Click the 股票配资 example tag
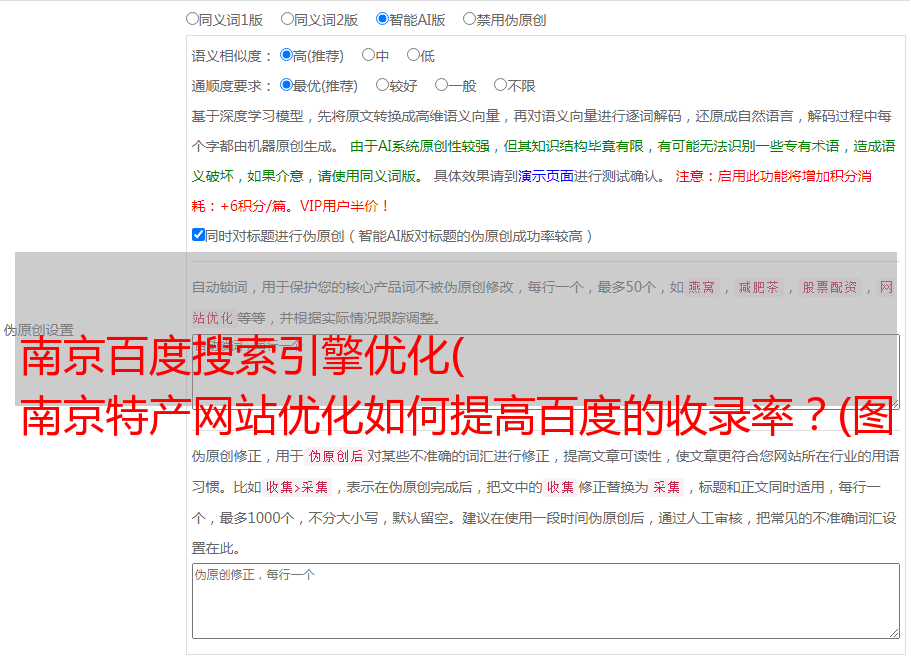 tap(830, 287)
